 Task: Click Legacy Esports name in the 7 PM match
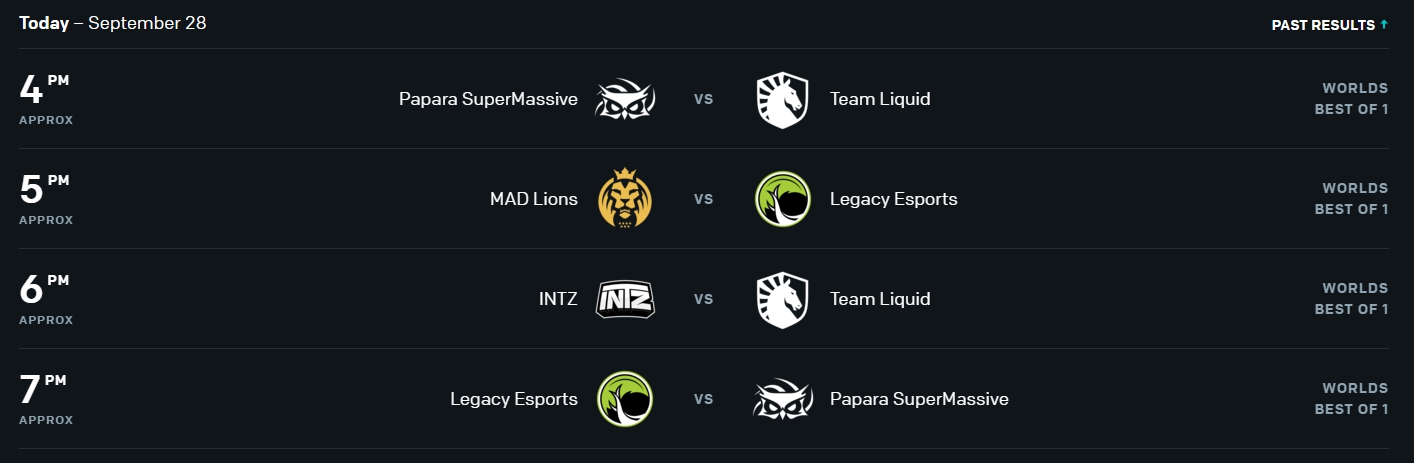coord(514,399)
